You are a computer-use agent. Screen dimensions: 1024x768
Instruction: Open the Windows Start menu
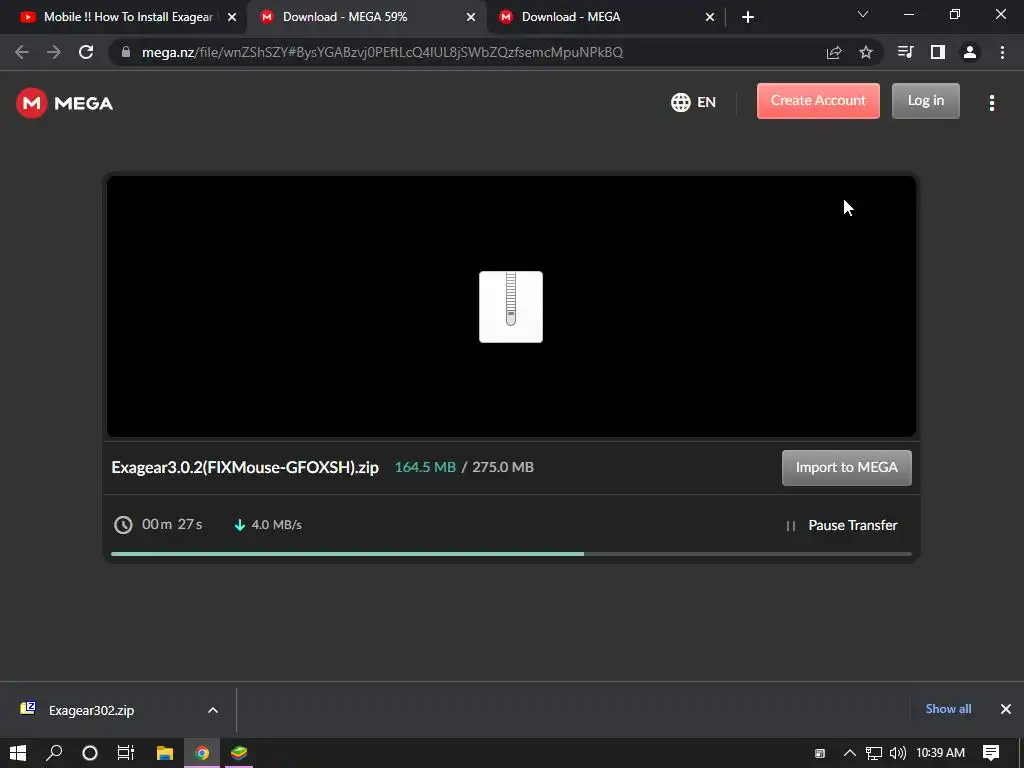(x=18, y=753)
